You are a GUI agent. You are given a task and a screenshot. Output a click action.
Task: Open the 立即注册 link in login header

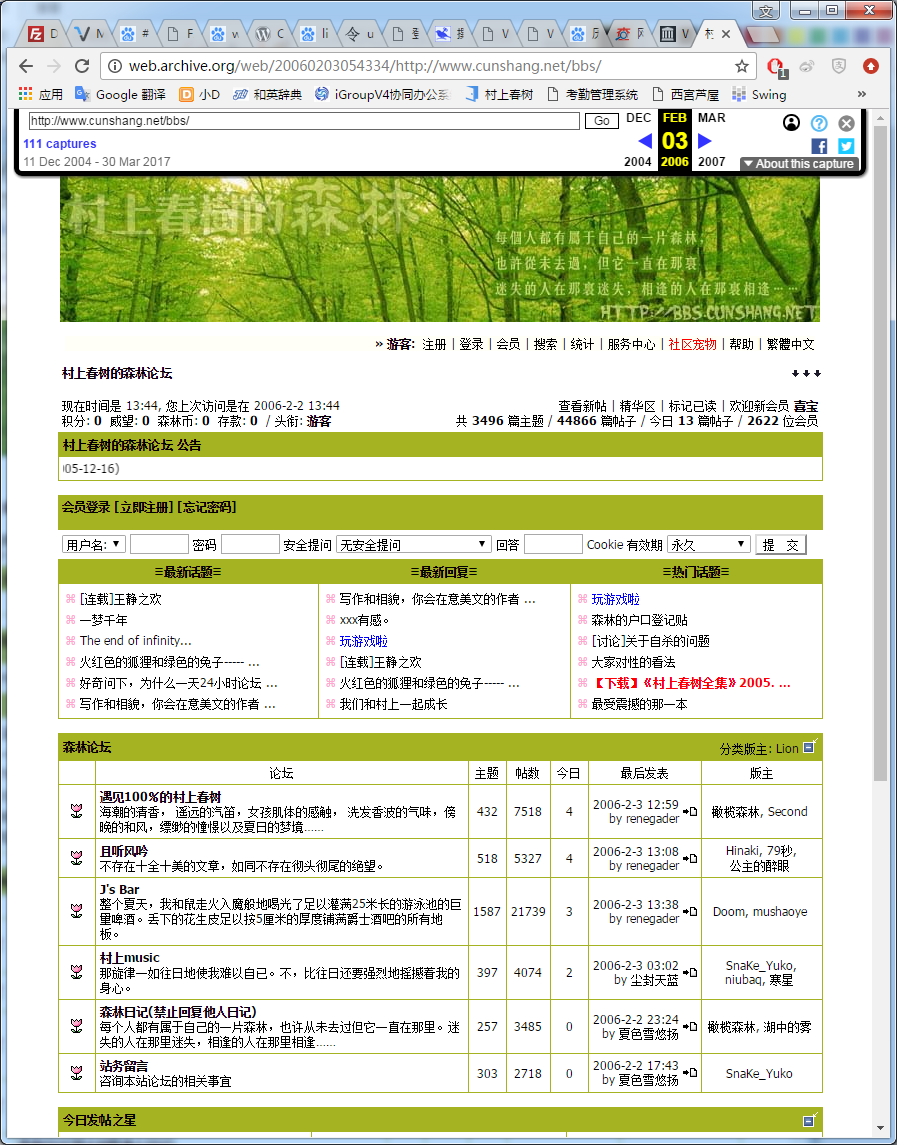pos(143,507)
